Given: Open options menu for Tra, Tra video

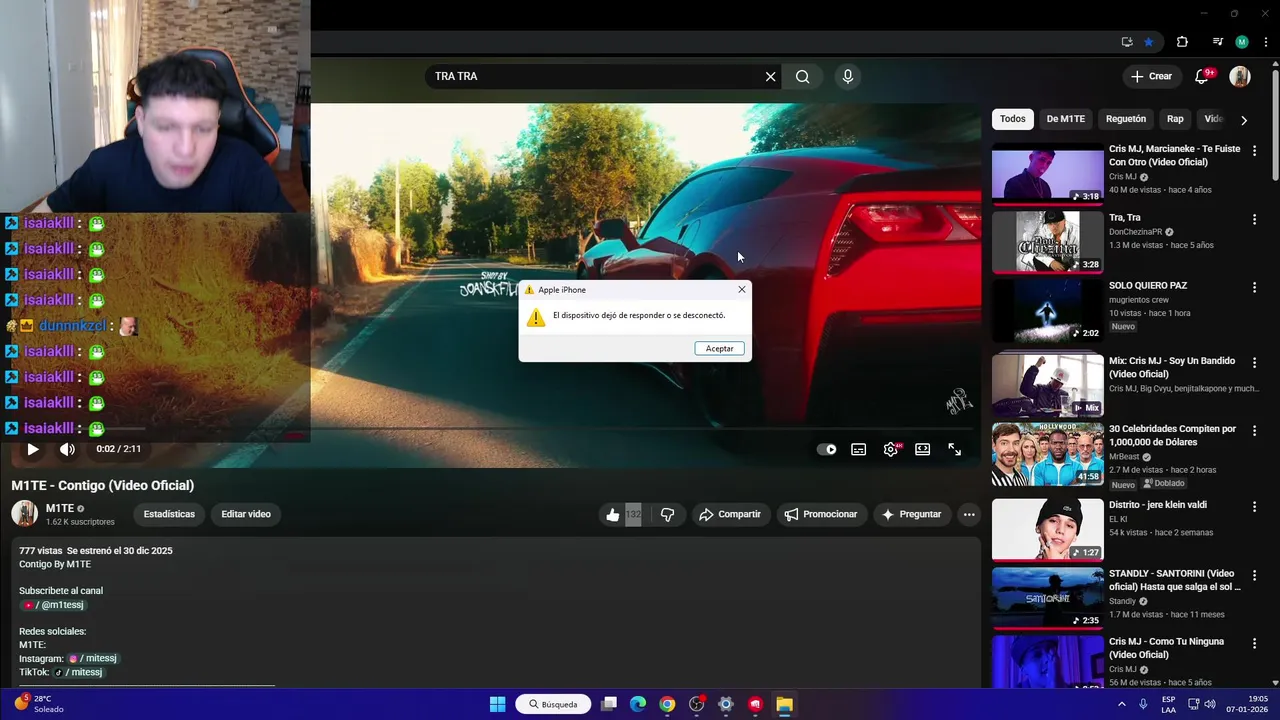Looking at the screenshot, I should (1254, 219).
